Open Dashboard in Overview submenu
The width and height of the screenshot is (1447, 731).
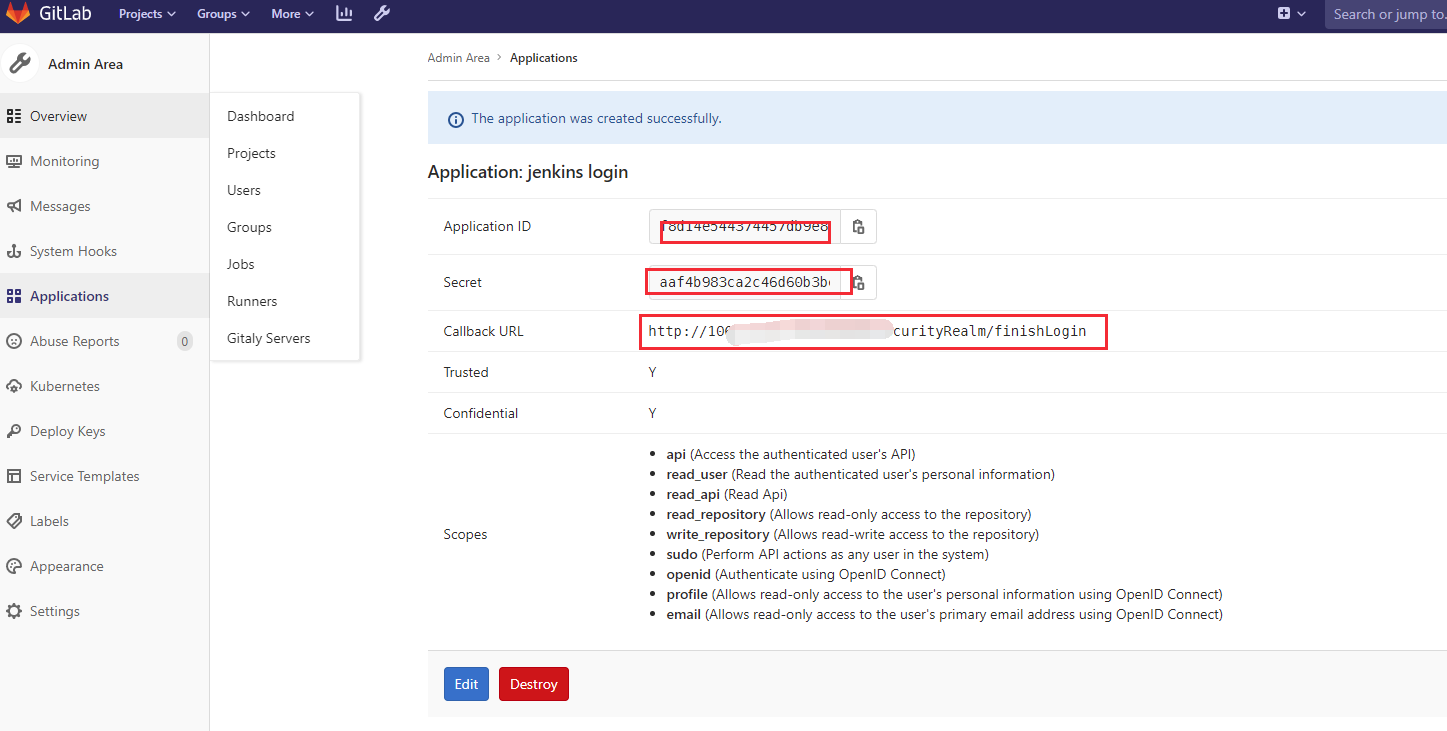pos(261,116)
